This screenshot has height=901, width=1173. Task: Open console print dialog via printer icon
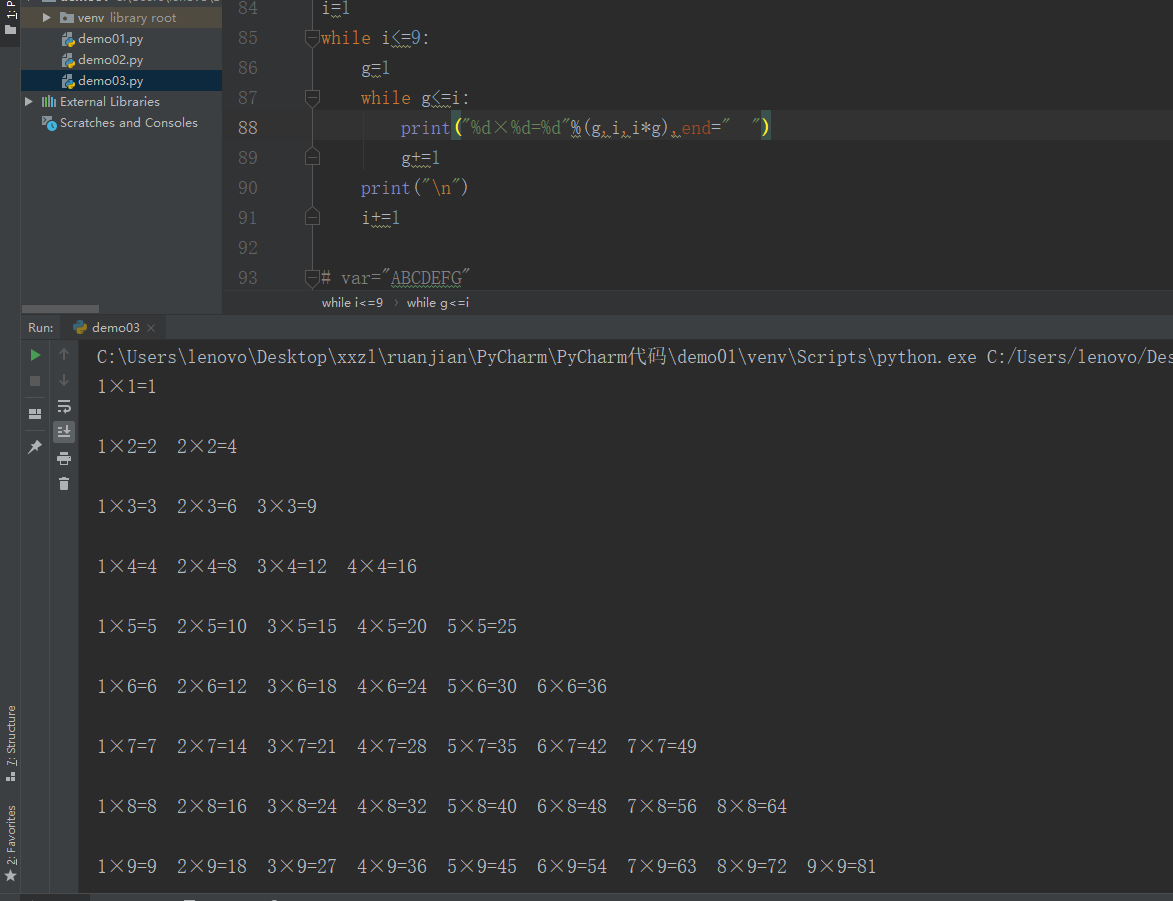point(63,458)
